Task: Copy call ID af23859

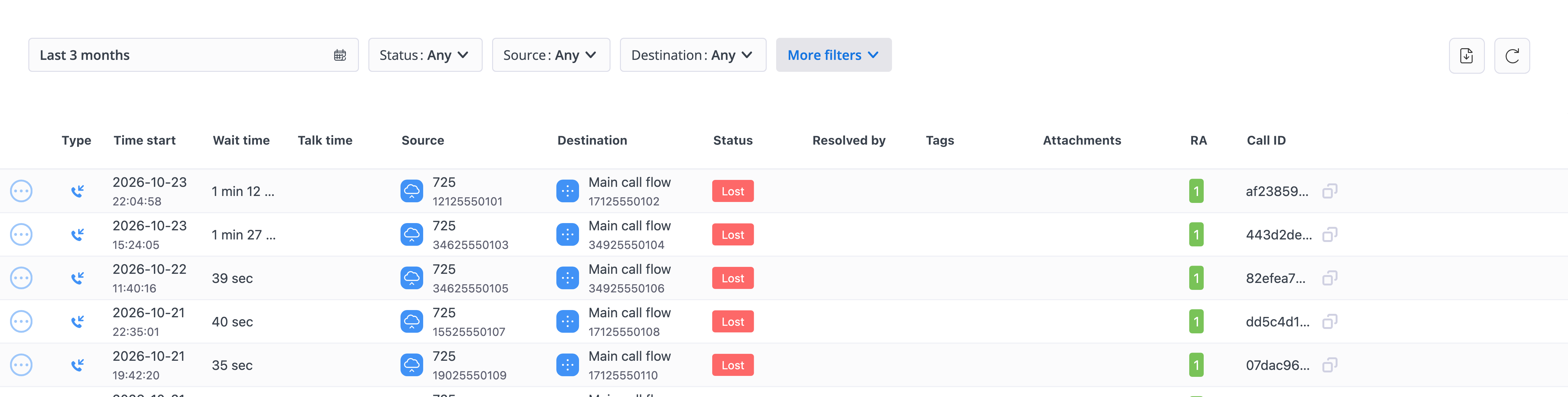Action: [x=1330, y=191]
